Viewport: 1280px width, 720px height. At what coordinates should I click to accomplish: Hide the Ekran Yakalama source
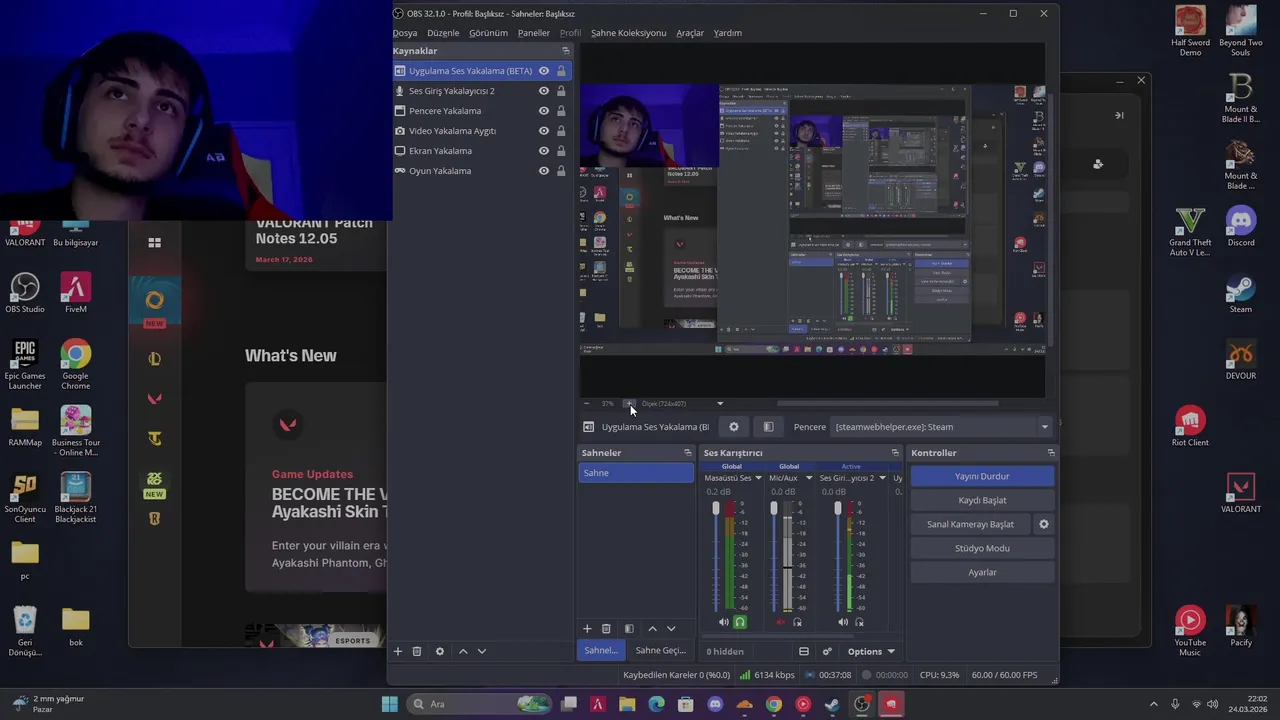tap(544, 151)
